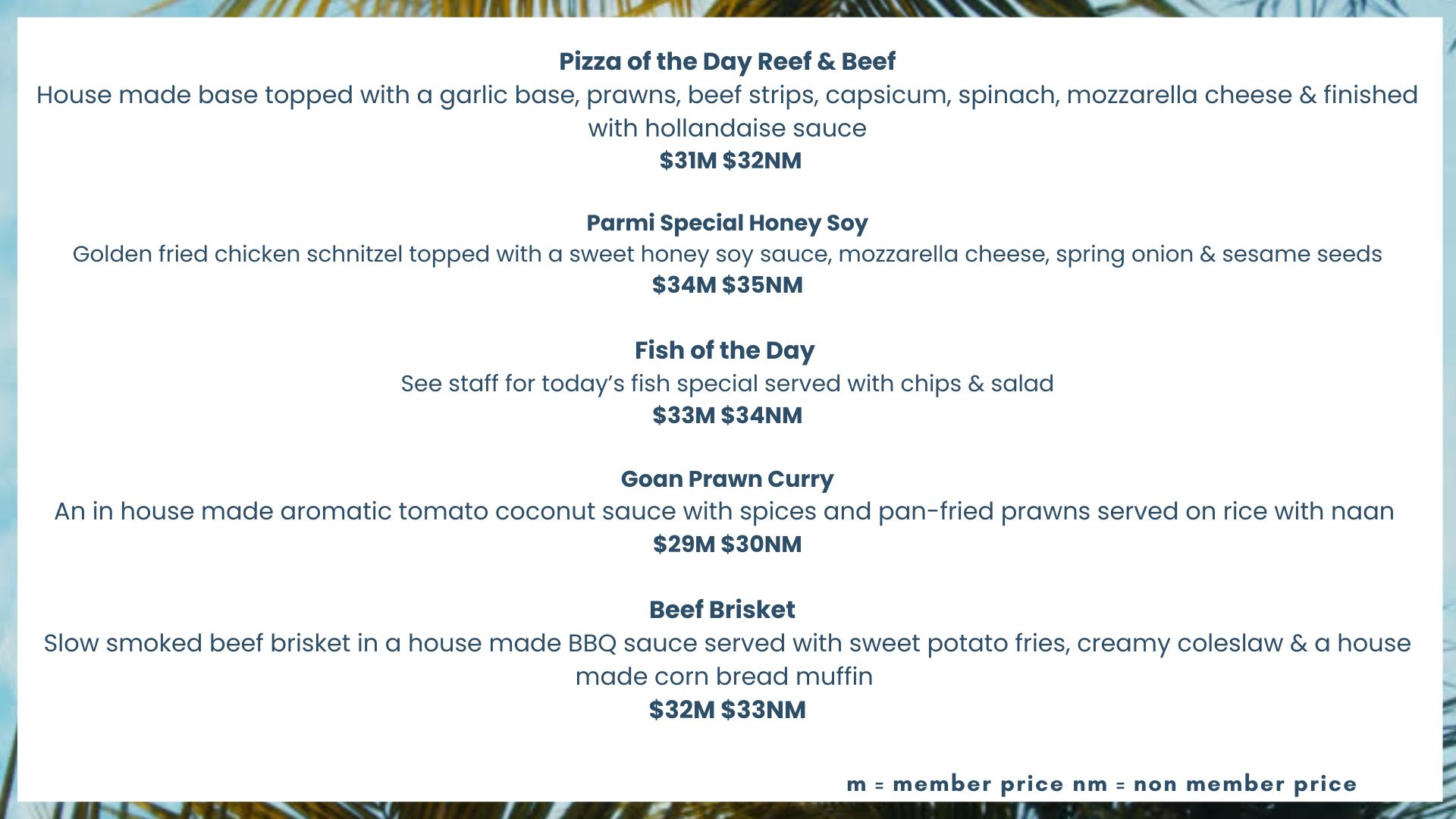Click the $34M $35NM parmi price
1456x819 pixels.
(x=727, y=285)
